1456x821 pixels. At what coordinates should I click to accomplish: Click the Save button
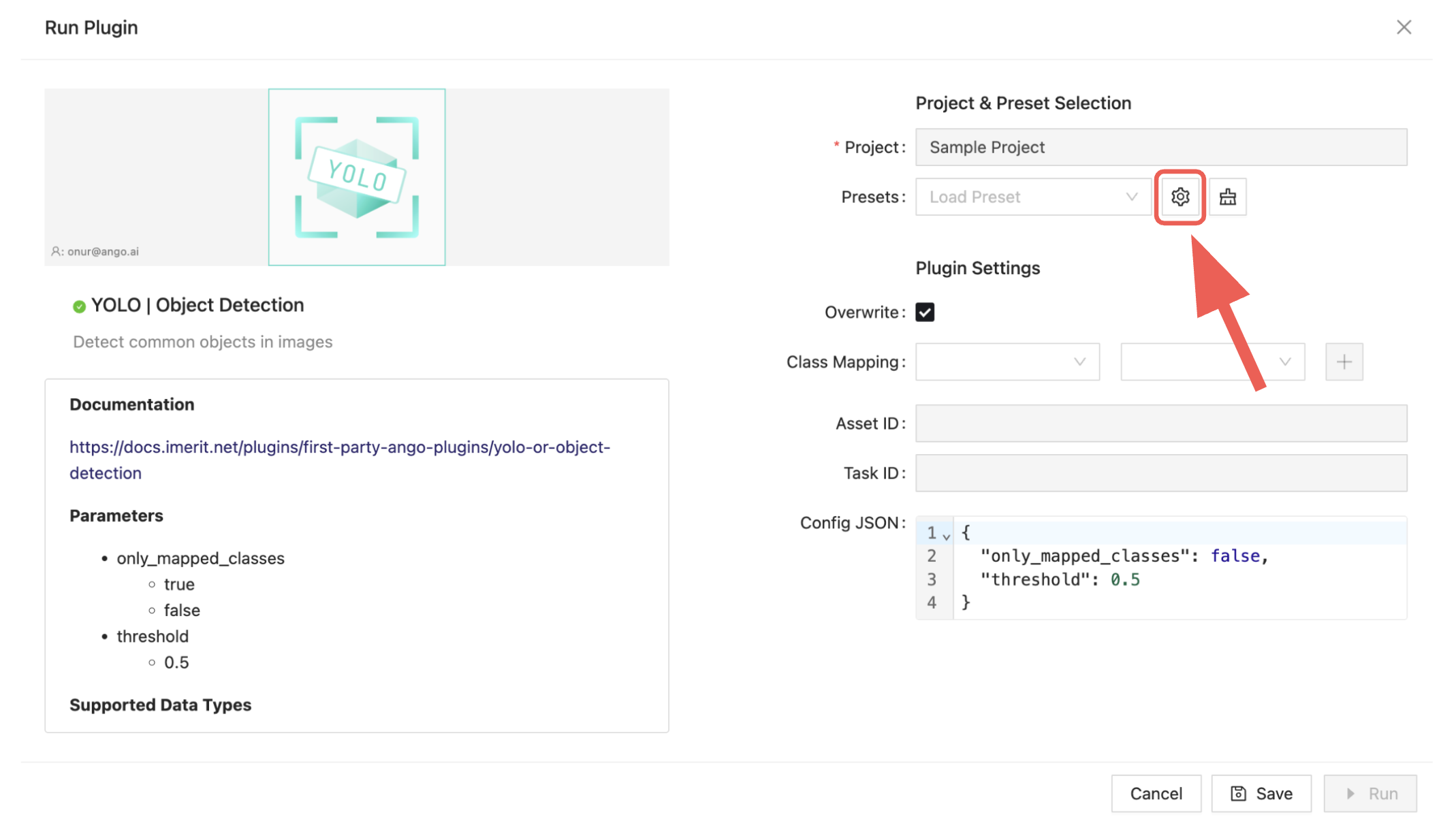click(x=1261, y=793)
